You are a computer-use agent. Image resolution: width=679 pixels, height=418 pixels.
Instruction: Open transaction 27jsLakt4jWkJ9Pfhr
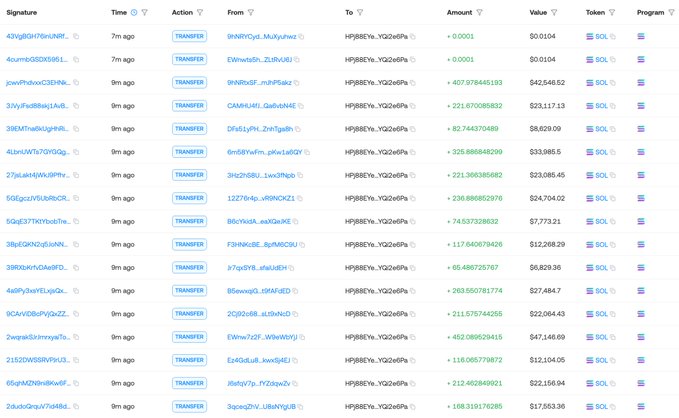[x=38, y=175]
